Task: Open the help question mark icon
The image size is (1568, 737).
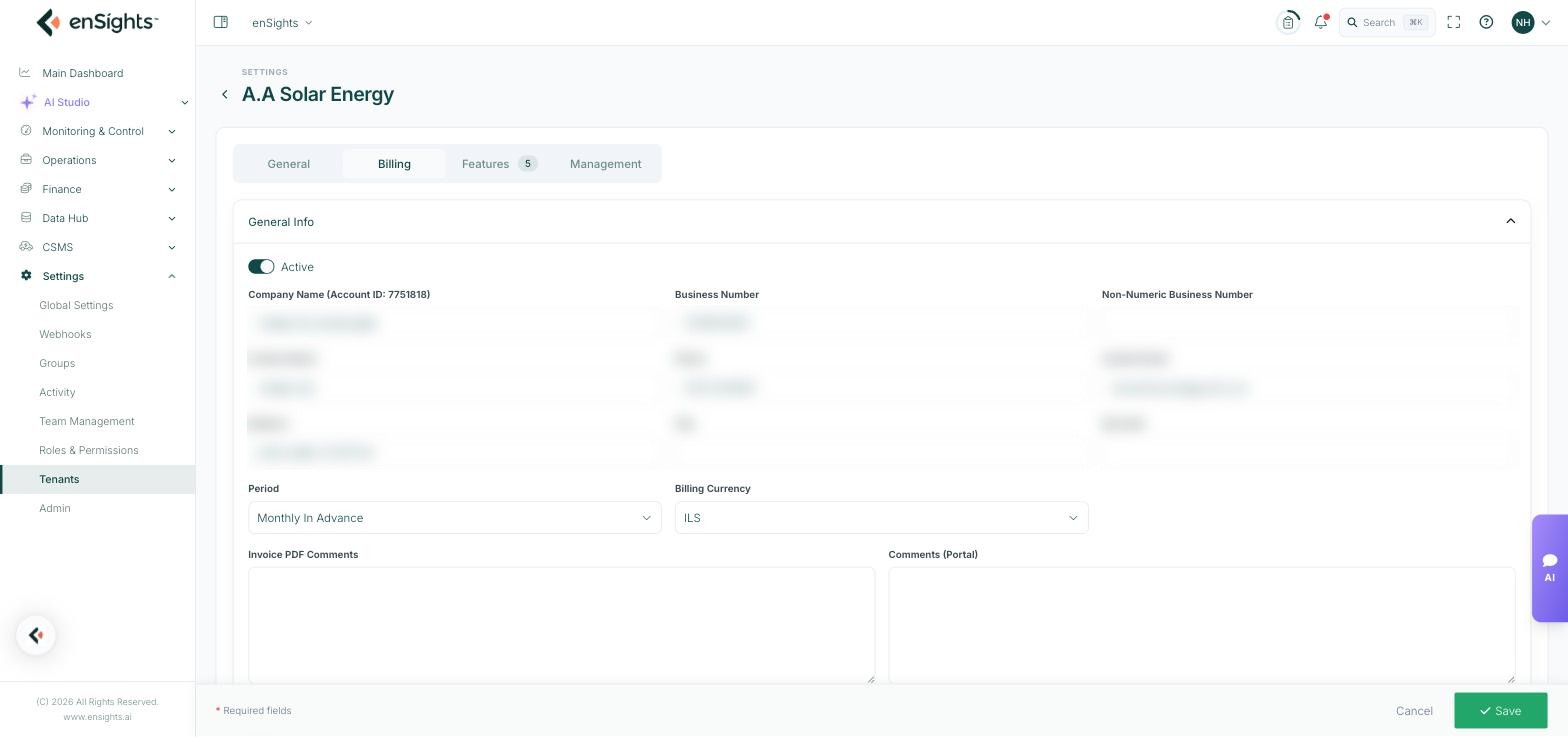Action: point(1486,22)
